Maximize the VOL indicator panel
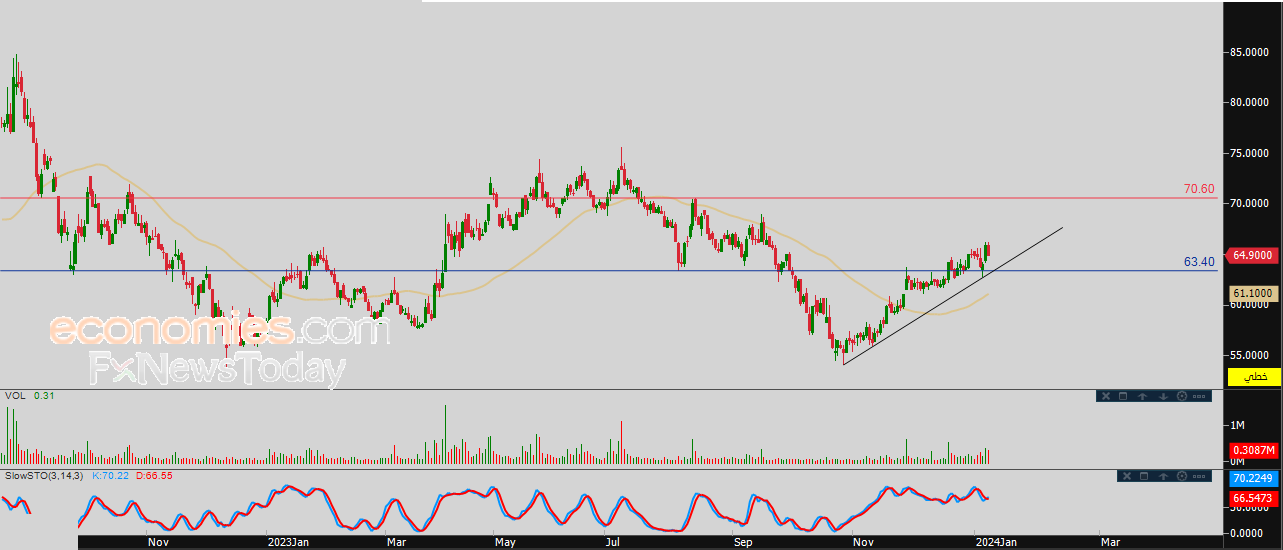Image resolution: width=1283 pixels, height=550 pixels. pos(1123,396)
